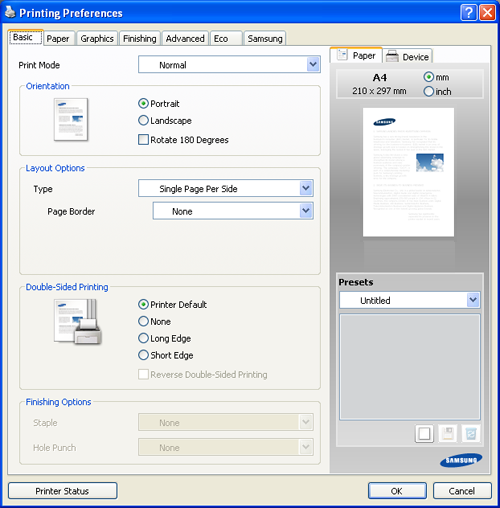The image size is (500, 508).
Task: Open the Eco tab
Action: pos(221,39)
